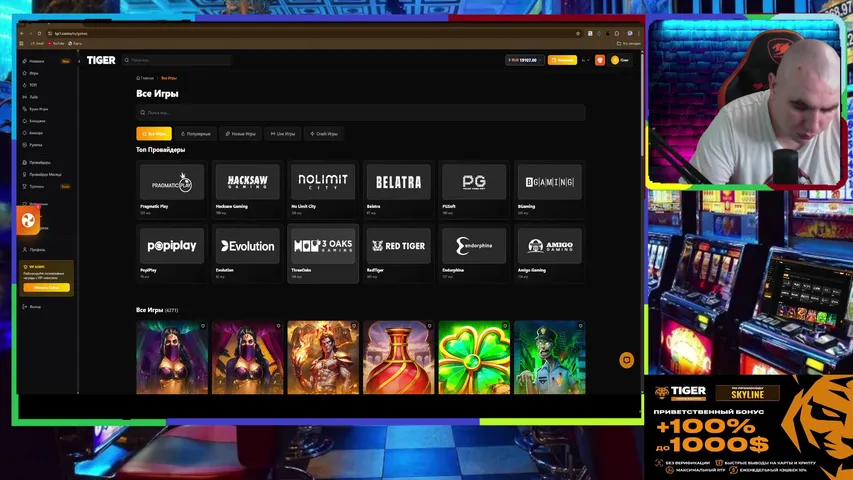
Task: Click the browser address bar
Action: [x=313, y=33]
